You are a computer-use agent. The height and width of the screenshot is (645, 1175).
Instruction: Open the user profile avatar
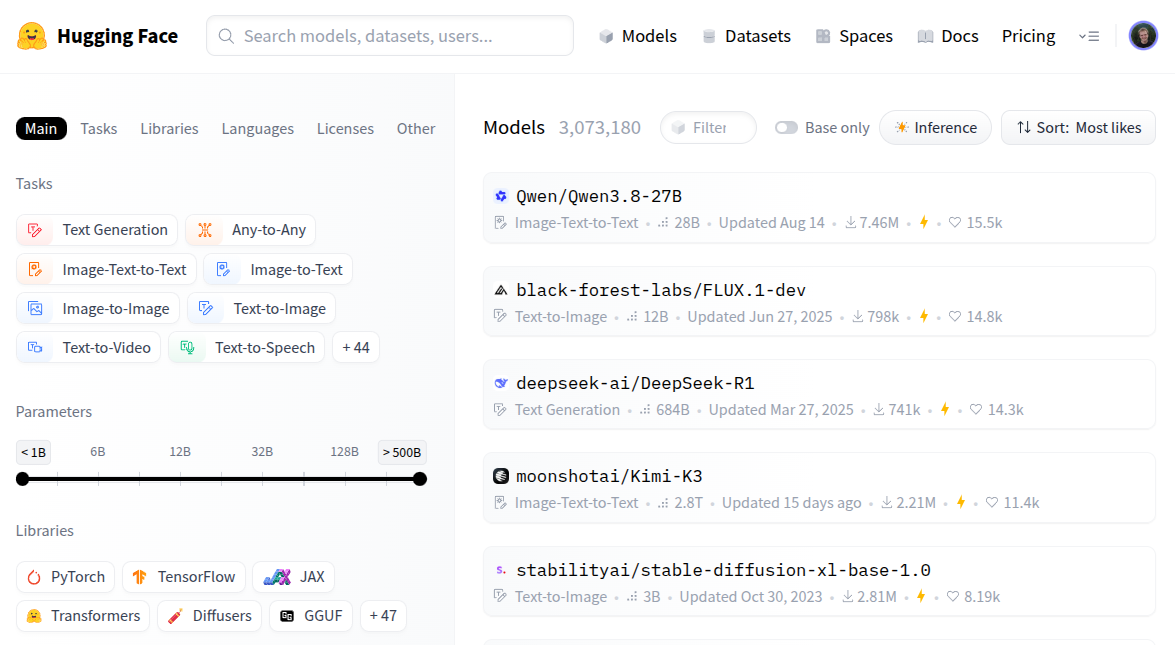(1143, 36)
